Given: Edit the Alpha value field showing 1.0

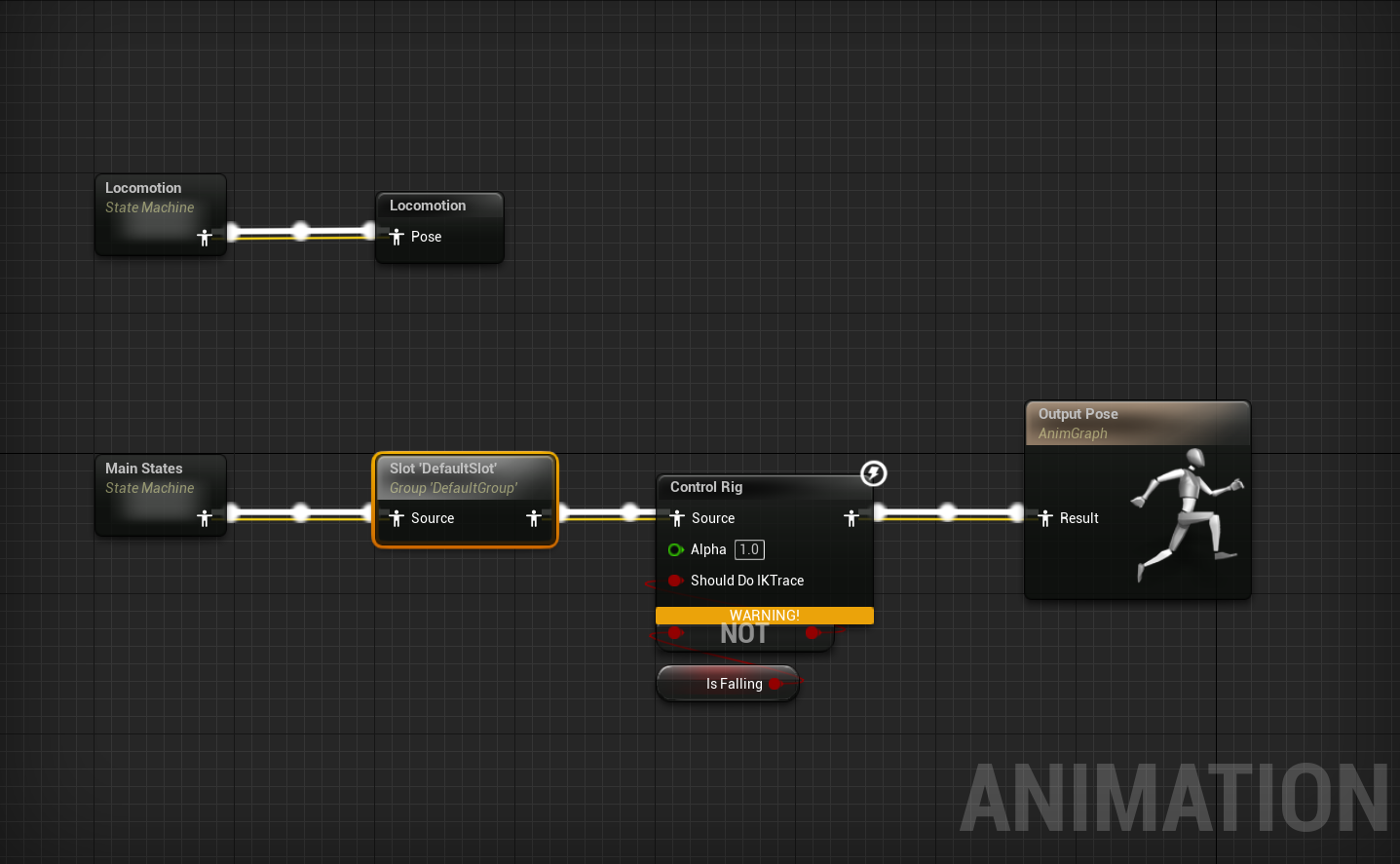Looking at the screenshot, I should click(x=749, y=549).
